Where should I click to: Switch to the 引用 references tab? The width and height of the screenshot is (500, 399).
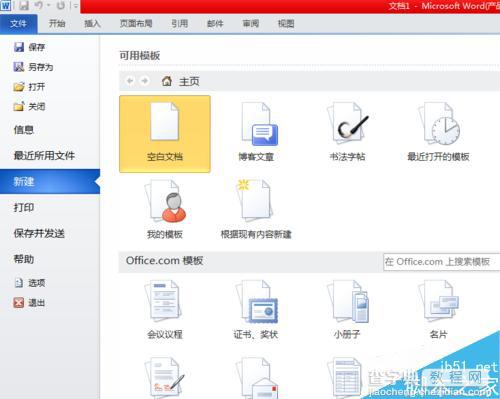click(180, 24)
